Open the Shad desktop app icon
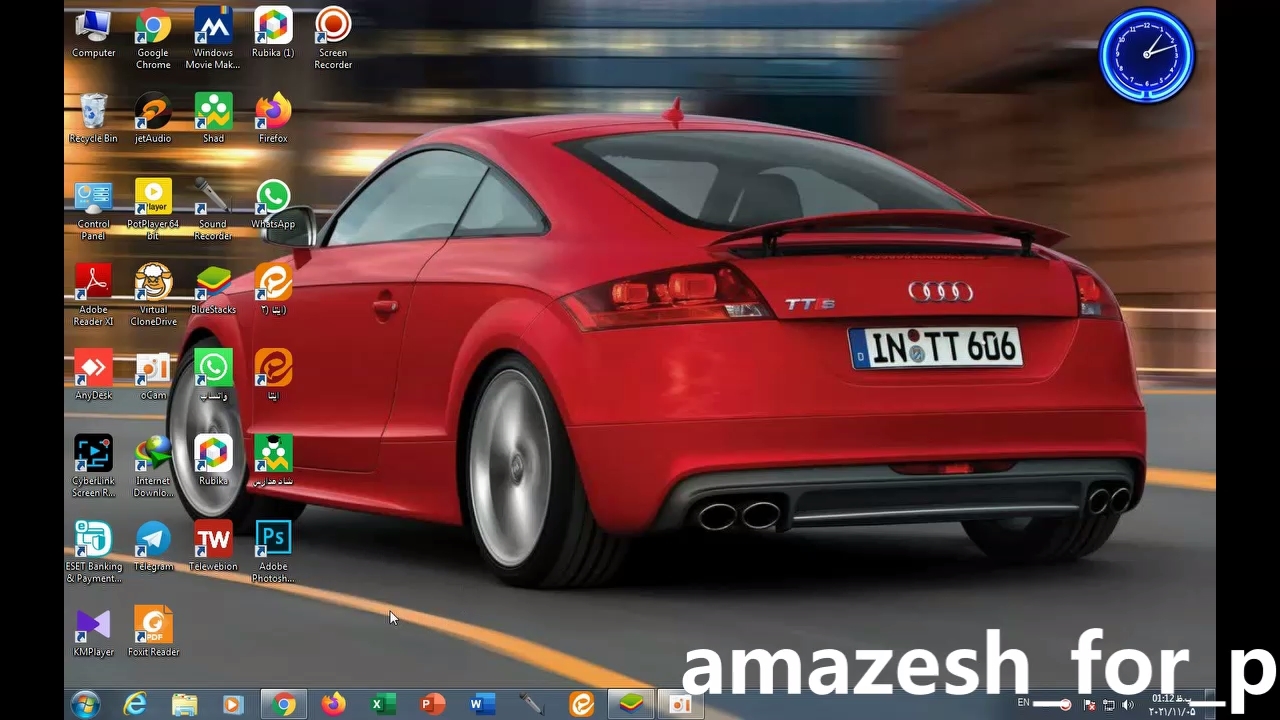 [x=213, y=113]
